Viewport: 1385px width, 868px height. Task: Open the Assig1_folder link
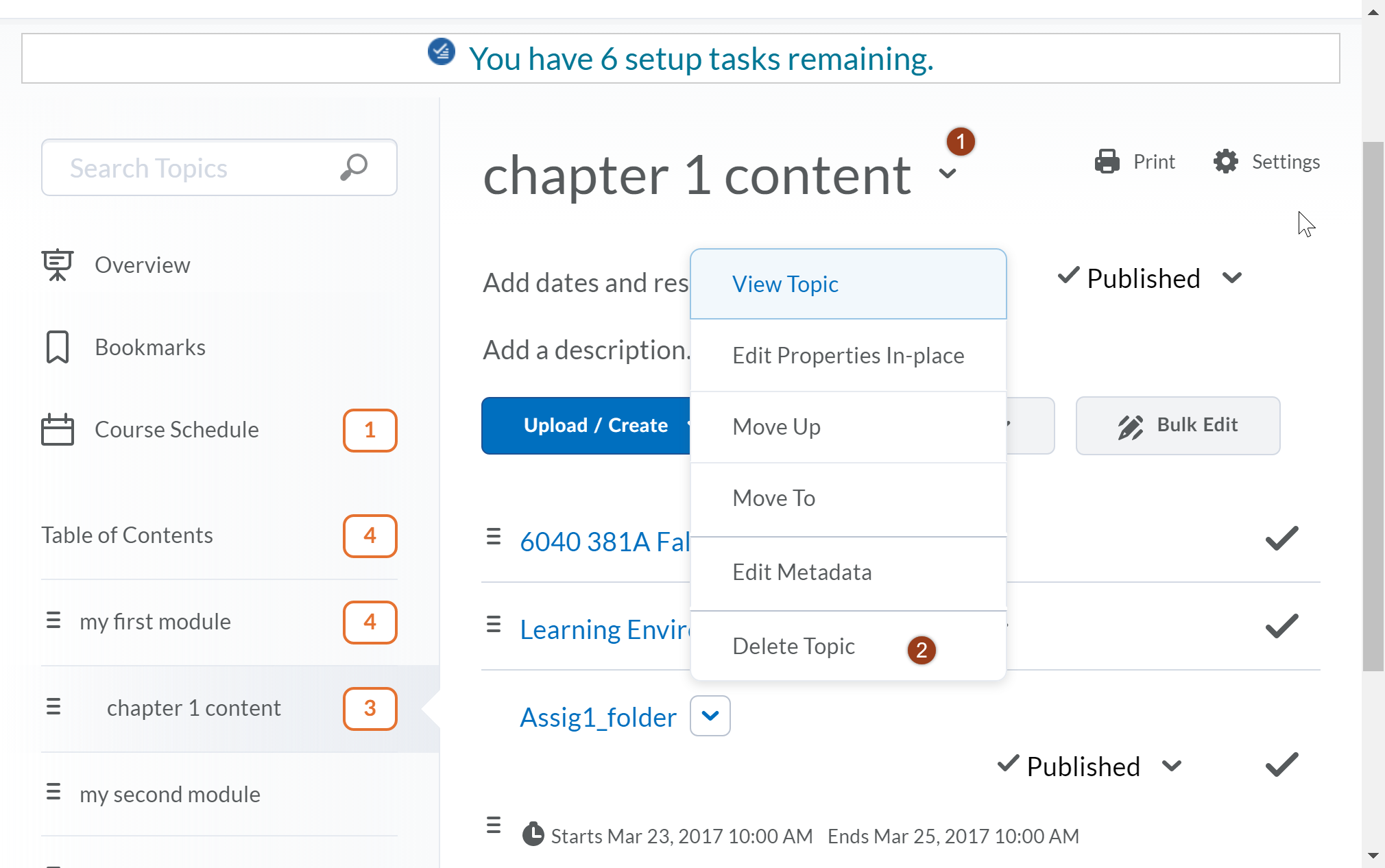(x=598, y=717)
